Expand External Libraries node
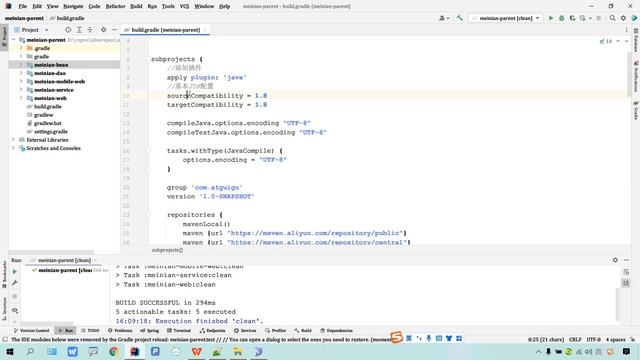The height and width of the screenshot is (360, 640). pos(13,140)
